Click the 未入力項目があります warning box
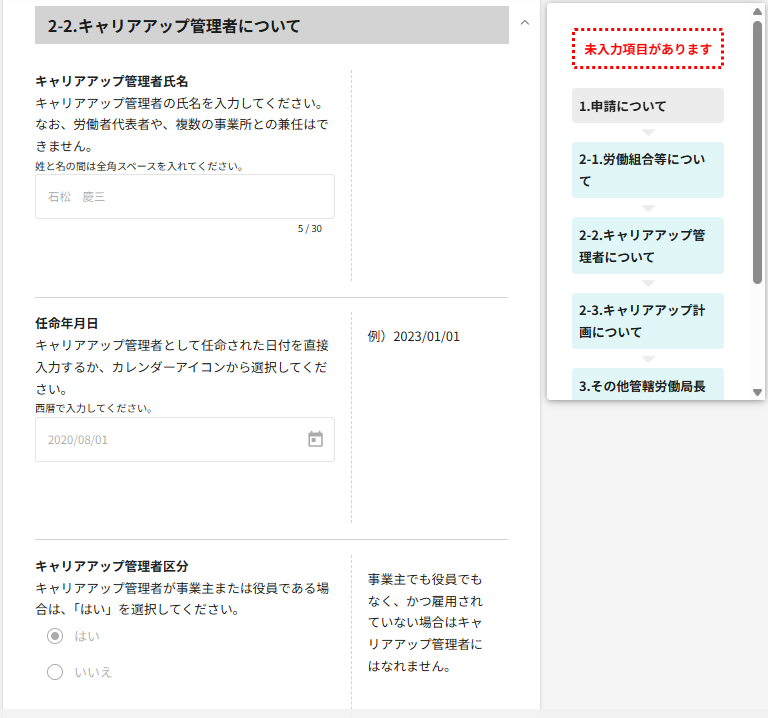Image resolution: width=768 pixels, height=718 pixels. [647, 49]
